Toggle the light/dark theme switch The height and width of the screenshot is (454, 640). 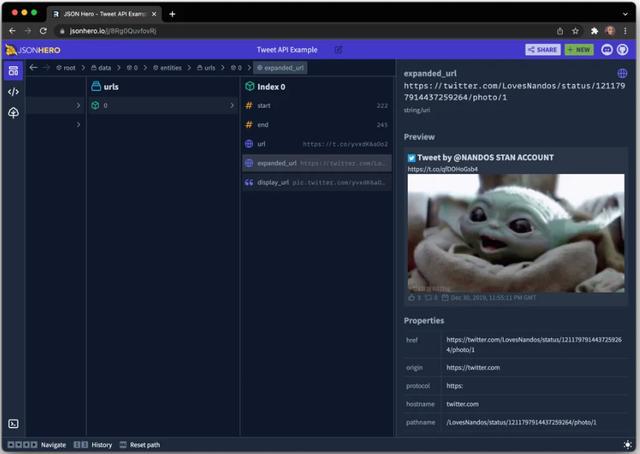click(x=627, y=444)
